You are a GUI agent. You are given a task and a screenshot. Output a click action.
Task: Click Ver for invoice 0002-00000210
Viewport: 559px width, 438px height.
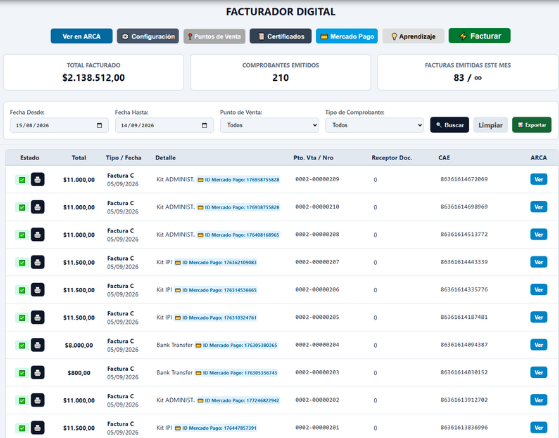point(539,207)
